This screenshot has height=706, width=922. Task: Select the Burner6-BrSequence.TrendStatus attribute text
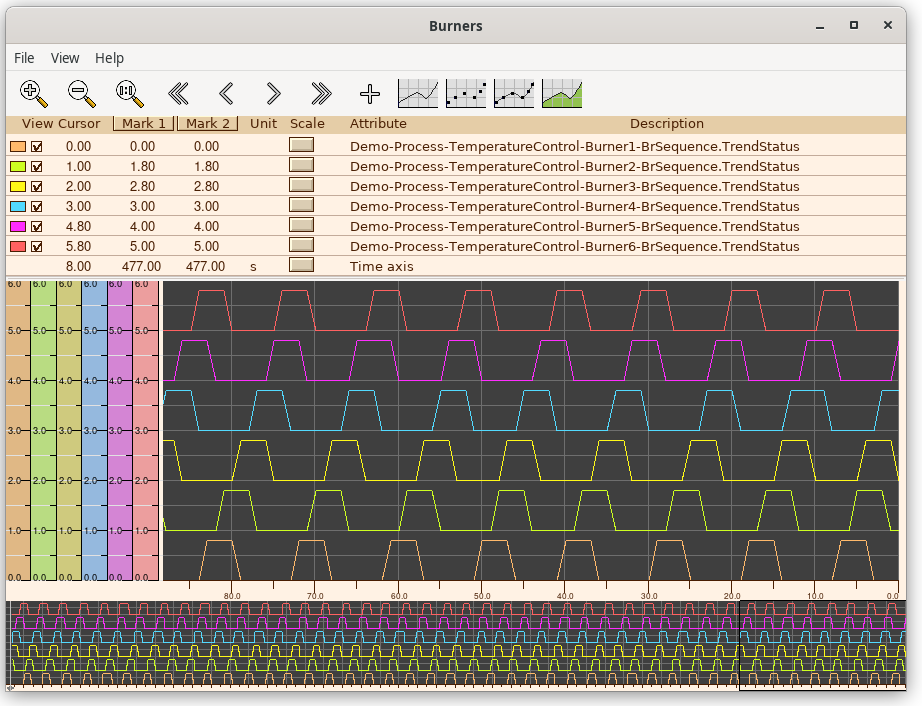(574, 246)
